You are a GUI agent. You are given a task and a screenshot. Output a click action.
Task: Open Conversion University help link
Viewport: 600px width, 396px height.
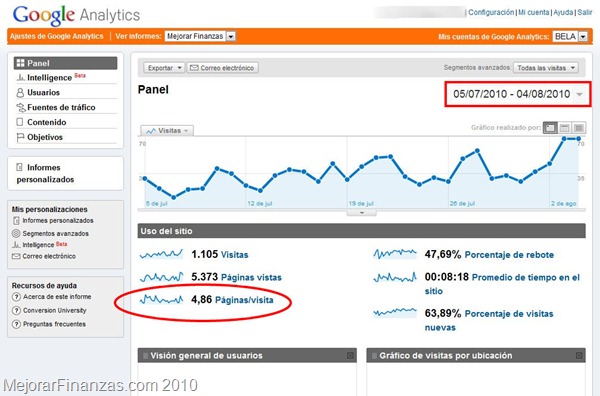tap(55, 311)
